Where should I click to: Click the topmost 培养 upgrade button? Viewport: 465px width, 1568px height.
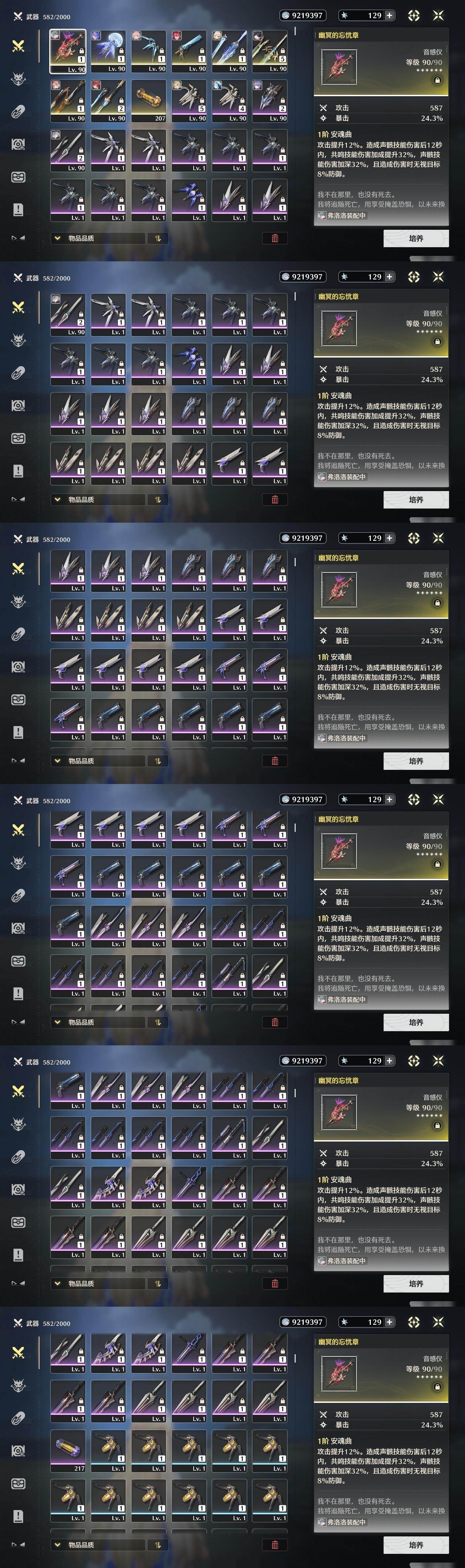[x=416, y=238]
